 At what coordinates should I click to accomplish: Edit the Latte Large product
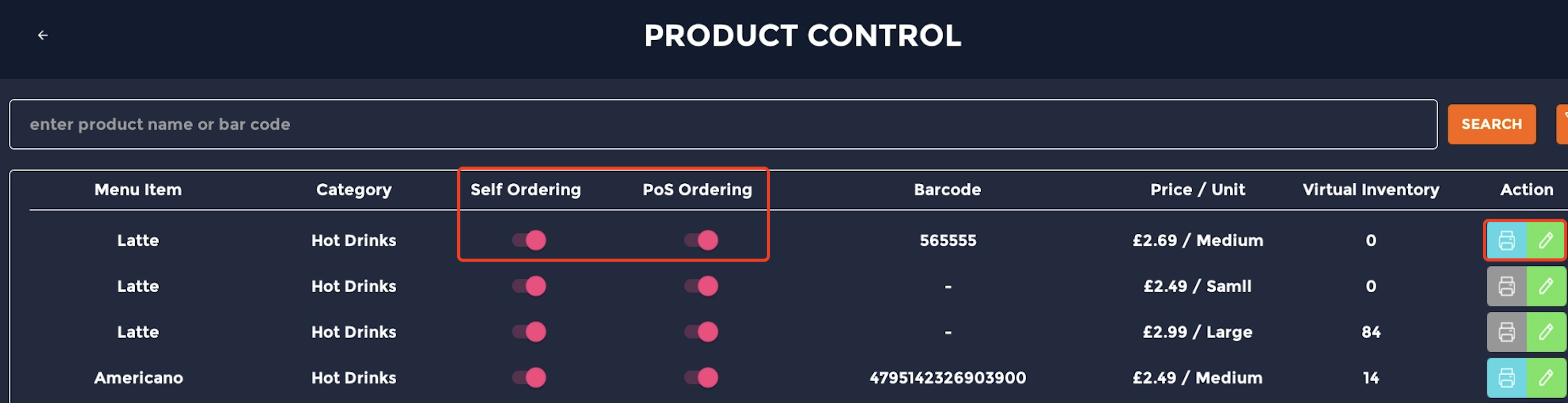(x=1546, y=333)
